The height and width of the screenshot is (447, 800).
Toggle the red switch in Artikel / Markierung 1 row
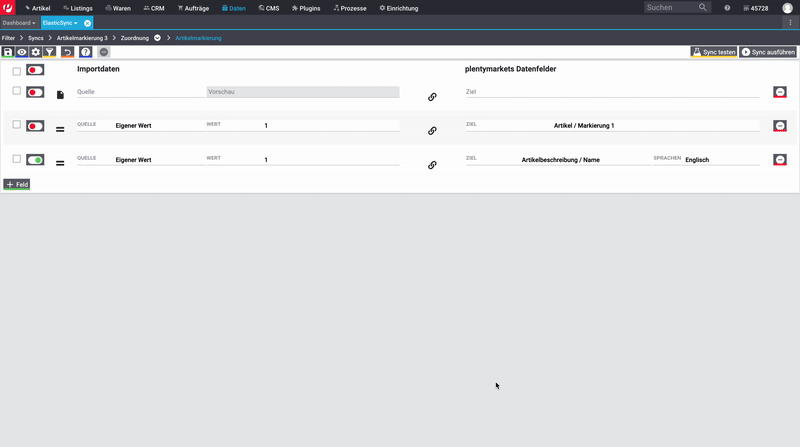click(35, 126)
